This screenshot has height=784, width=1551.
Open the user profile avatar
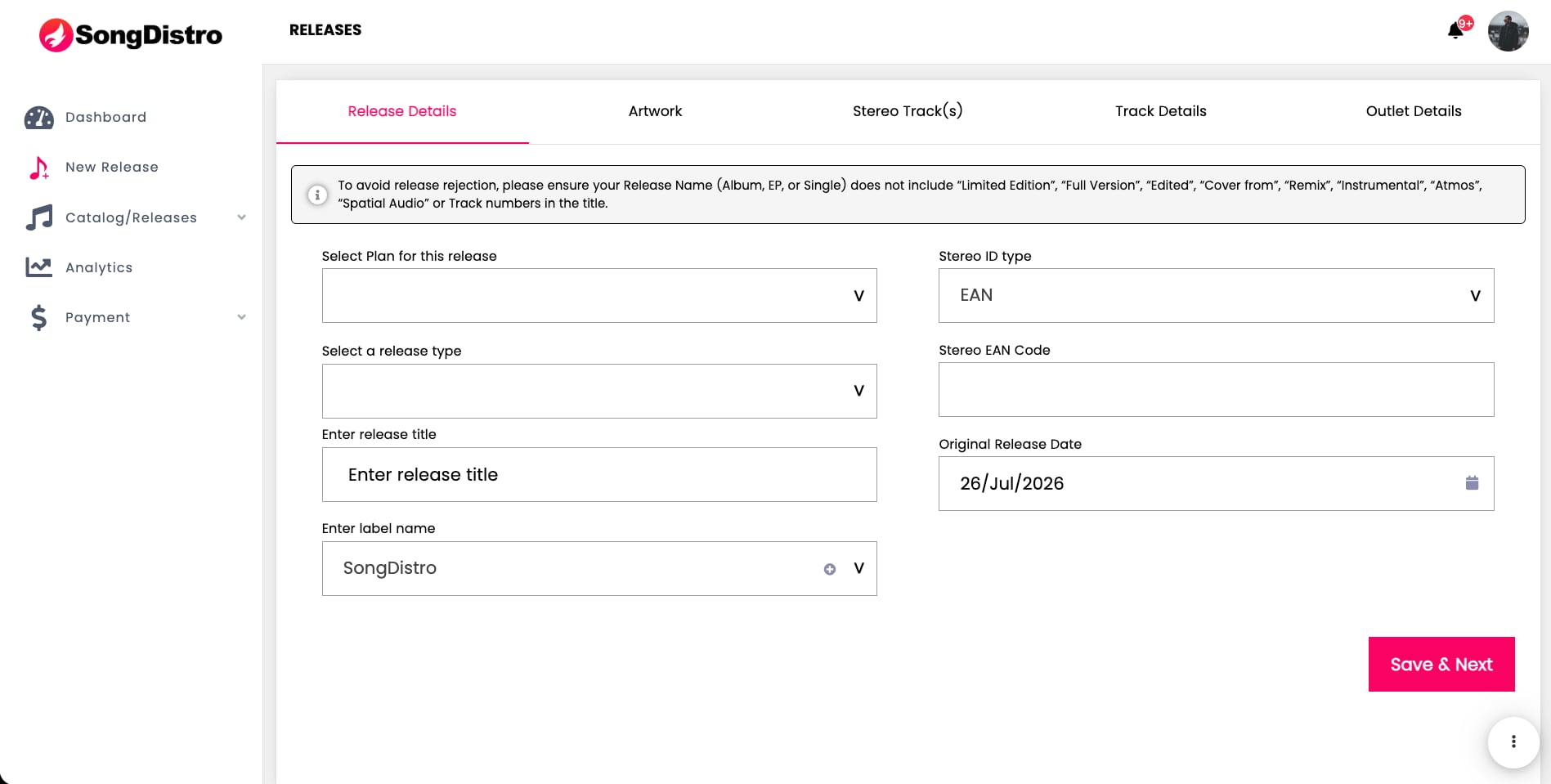[x=1508, y=31]
